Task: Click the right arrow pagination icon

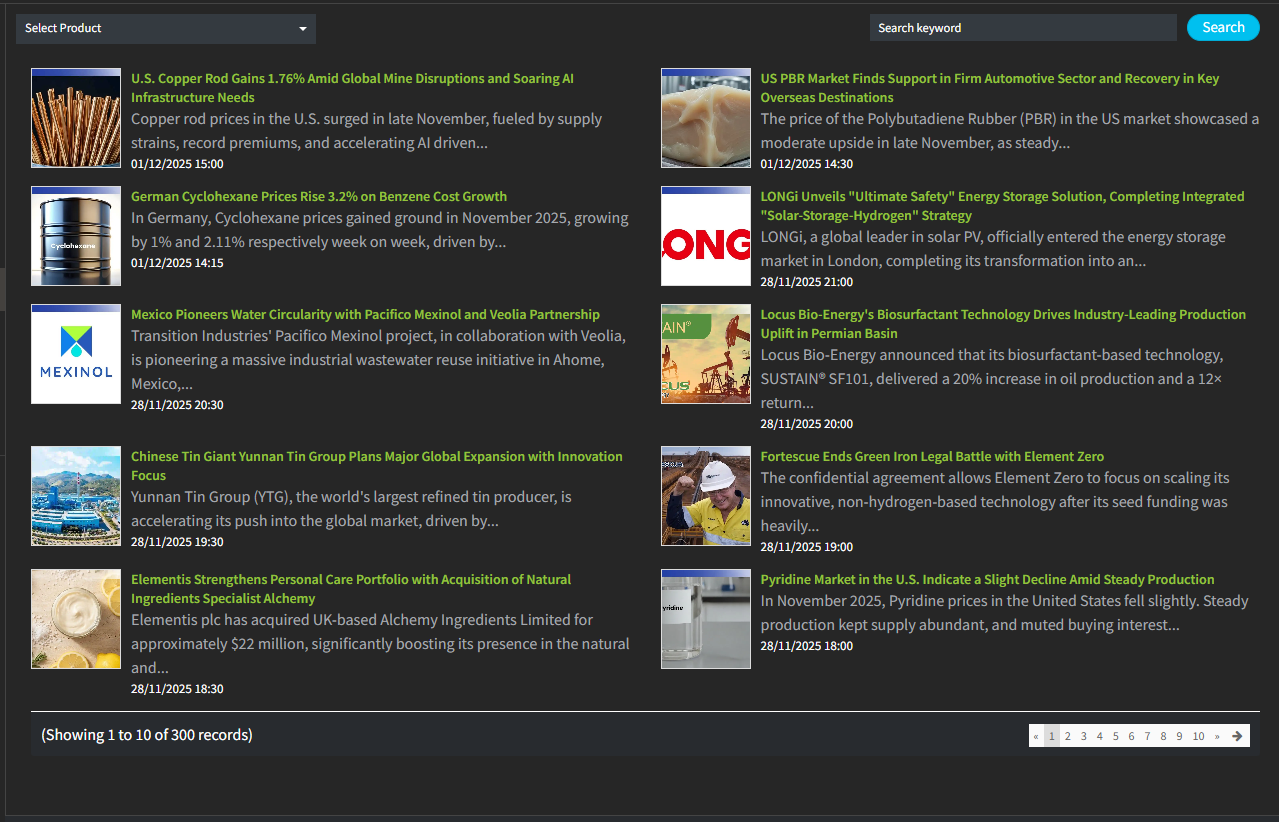Action: point(1237,736)
